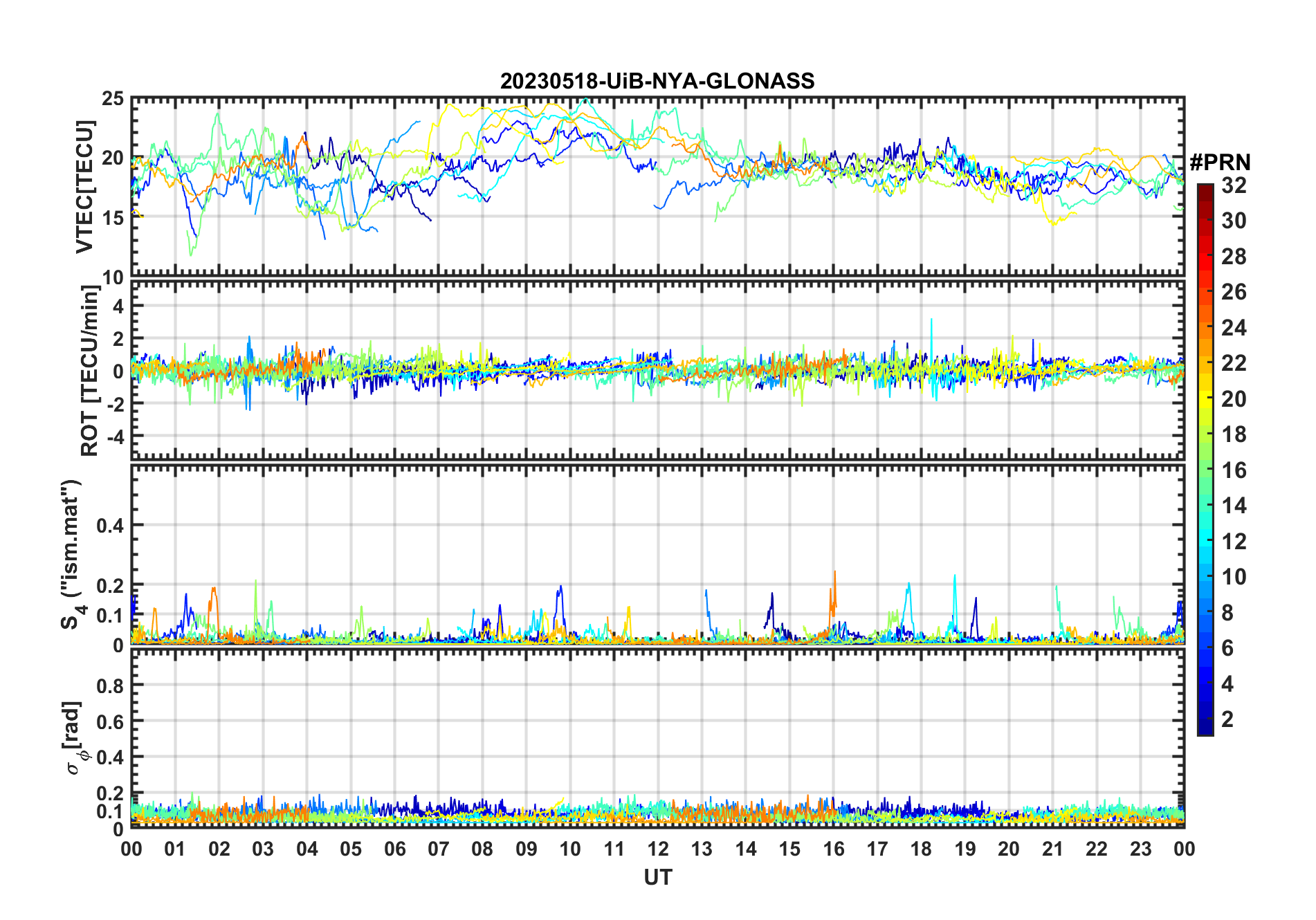The width and height of the screenshot is (1316, 920).
Task: Click the plot title 20230518-UiB-NYA-GLONASS
Action: click(657, 81)
